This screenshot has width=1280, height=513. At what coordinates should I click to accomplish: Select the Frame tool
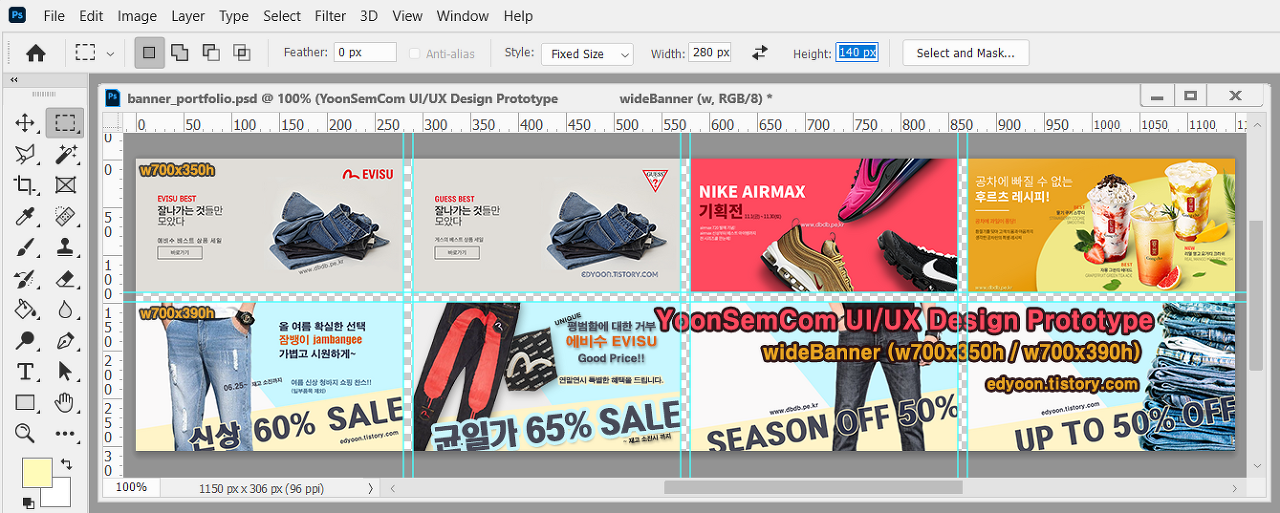[65, 185]
